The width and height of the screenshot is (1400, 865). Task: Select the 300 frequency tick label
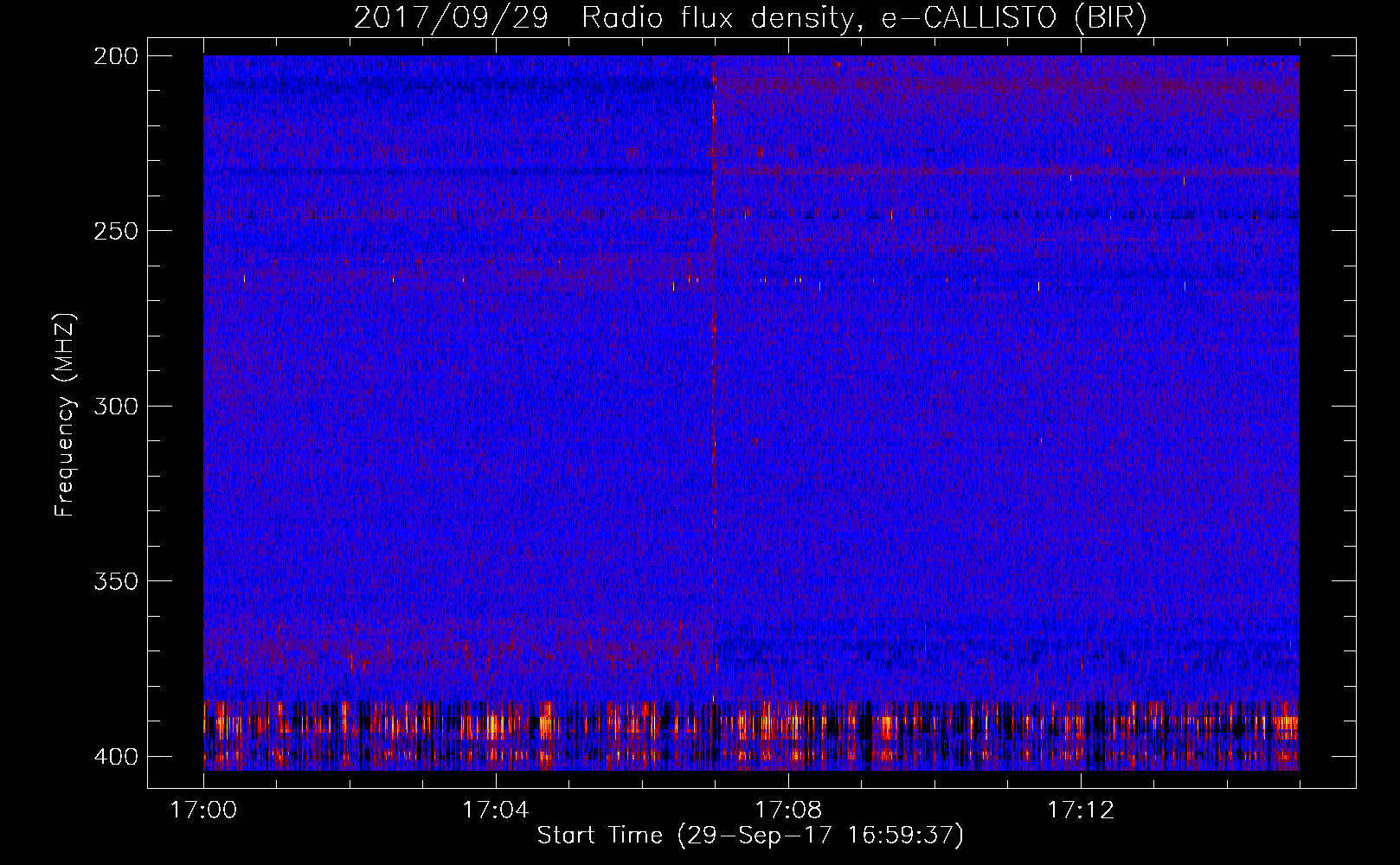click(115, 406)
